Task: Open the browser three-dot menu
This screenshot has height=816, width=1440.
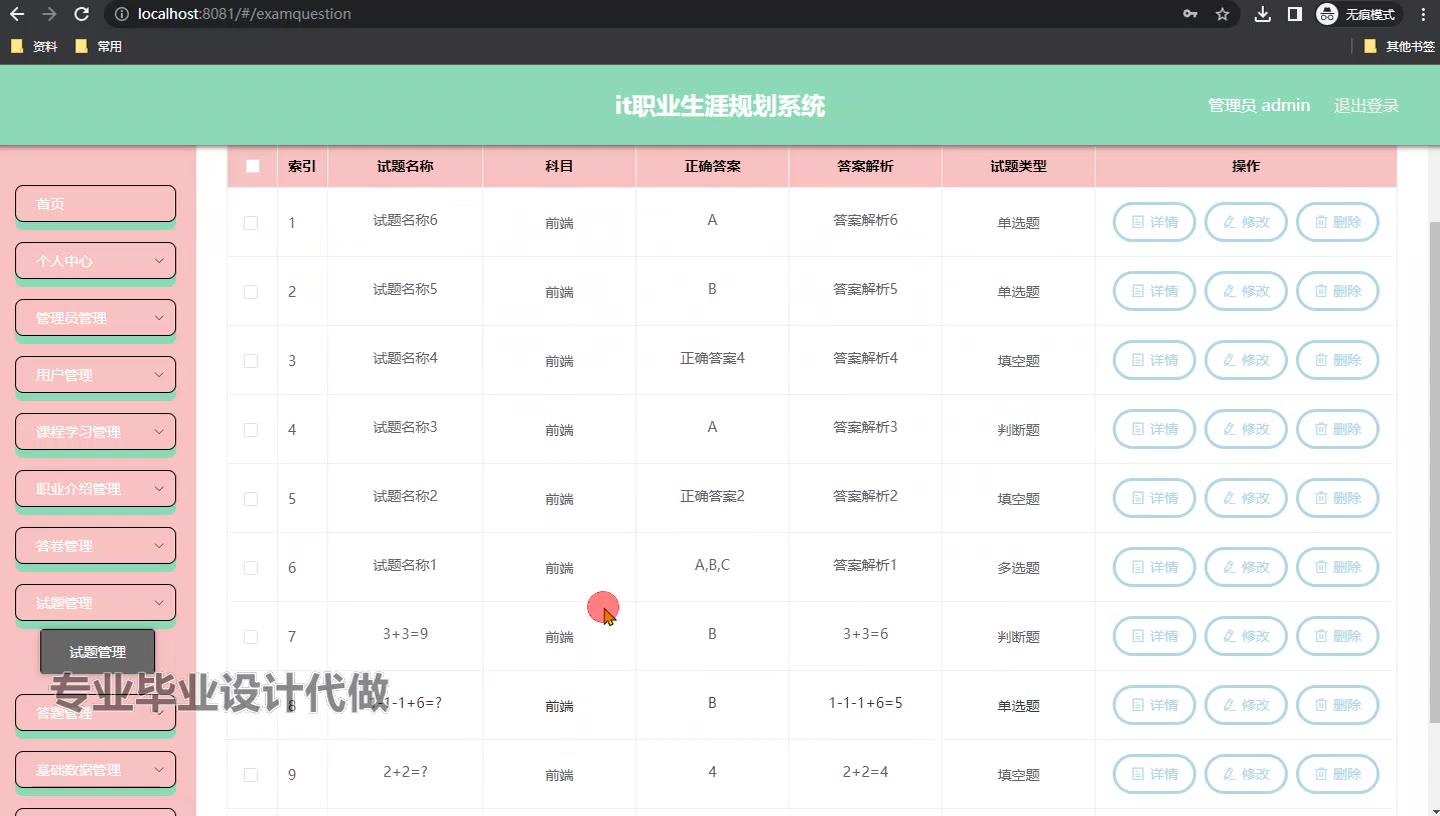Action: 1421,14
